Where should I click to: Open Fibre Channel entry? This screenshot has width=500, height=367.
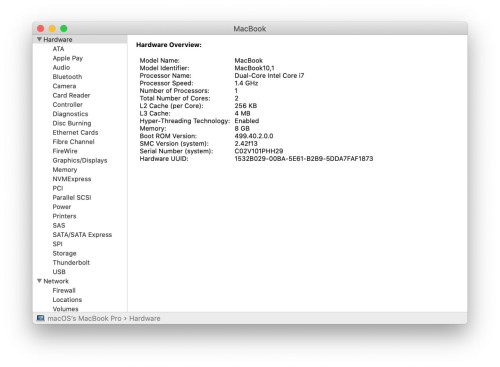point(73,142)
